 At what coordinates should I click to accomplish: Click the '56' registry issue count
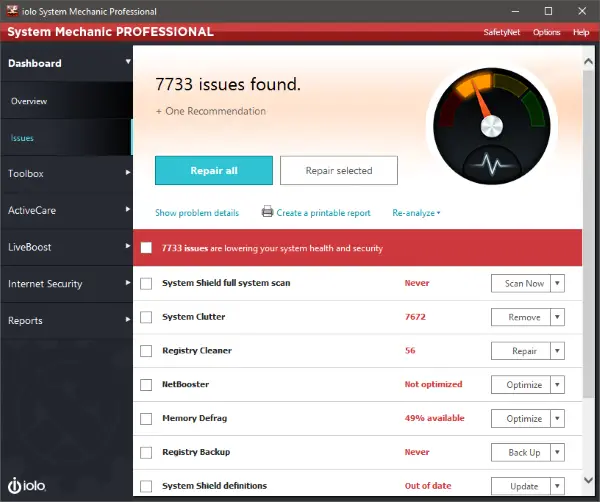point(410,350)
